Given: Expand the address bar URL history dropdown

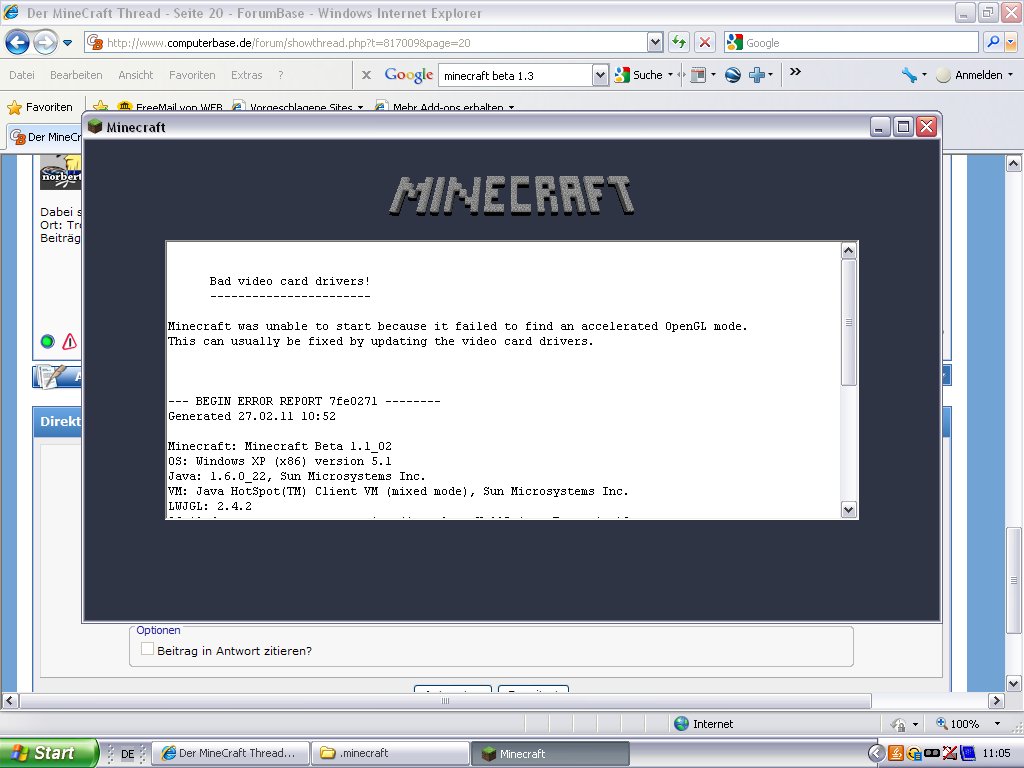Looking at the screenshot, I should (x=656, y=42).
